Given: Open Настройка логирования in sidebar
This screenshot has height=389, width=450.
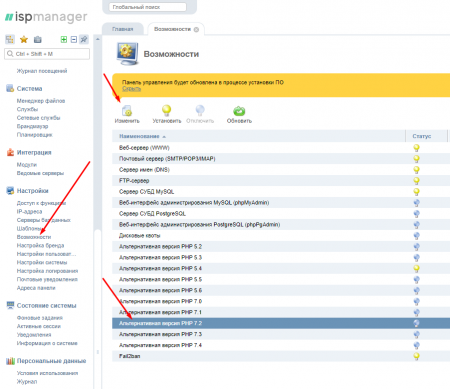Looking at the screenshot, I should click(x=47, y=271).
